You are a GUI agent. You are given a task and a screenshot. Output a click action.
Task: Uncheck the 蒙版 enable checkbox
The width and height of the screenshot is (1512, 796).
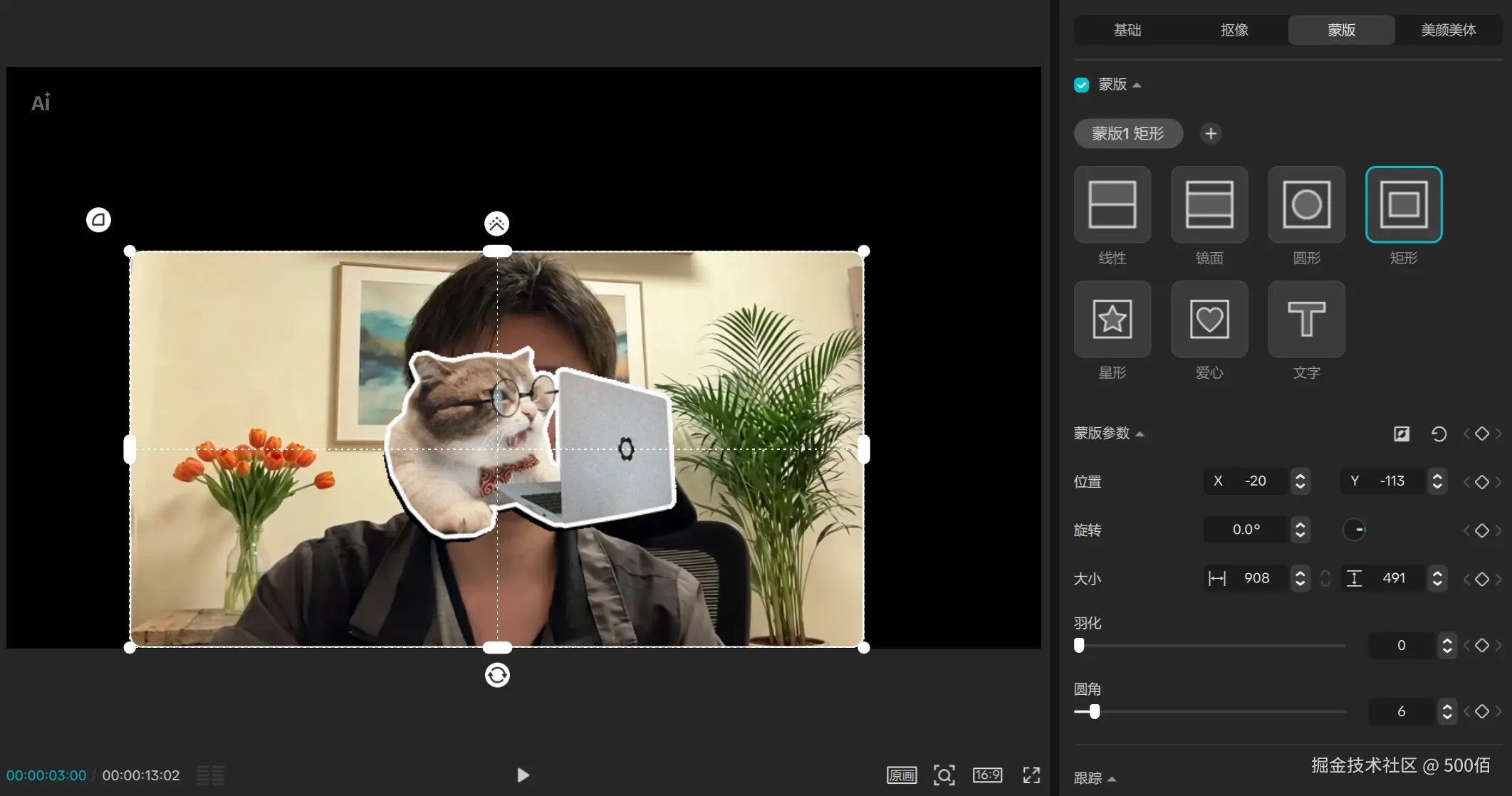coord(1081,85)
